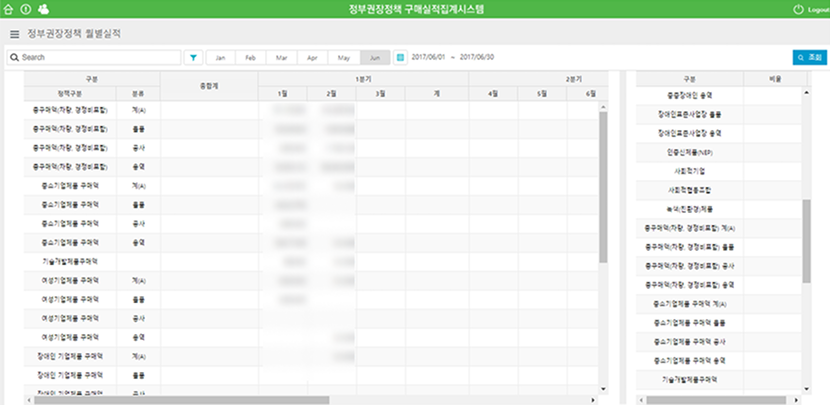Click the 분류 column header
The height and width of the screenshot is (405, 830).
pos(138,94)
